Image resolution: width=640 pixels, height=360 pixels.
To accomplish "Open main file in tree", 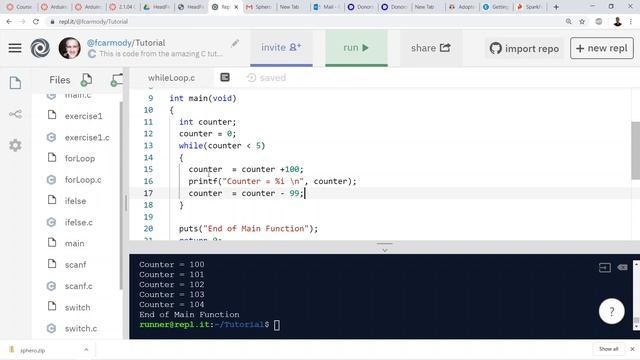I will pos(74,243).
